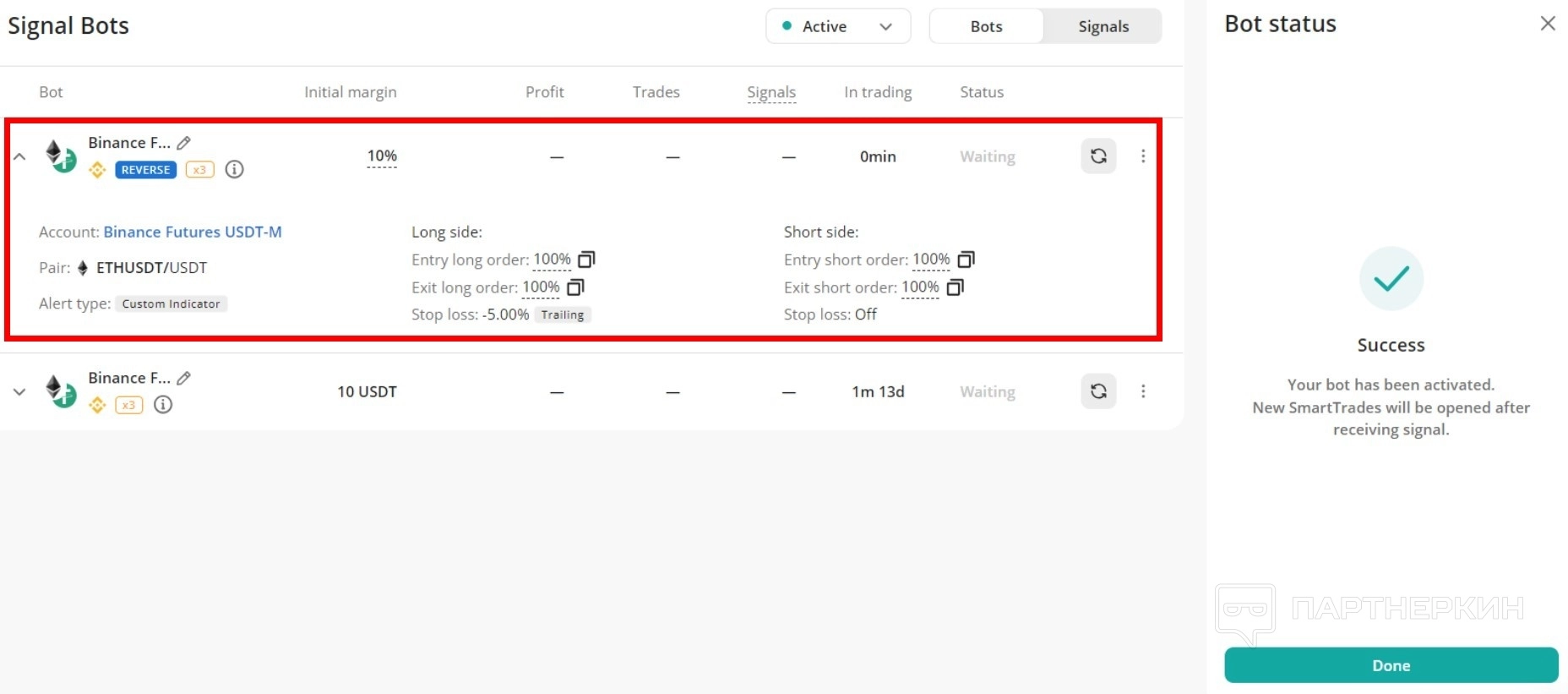Click the Bot column header

coord(51,92)
